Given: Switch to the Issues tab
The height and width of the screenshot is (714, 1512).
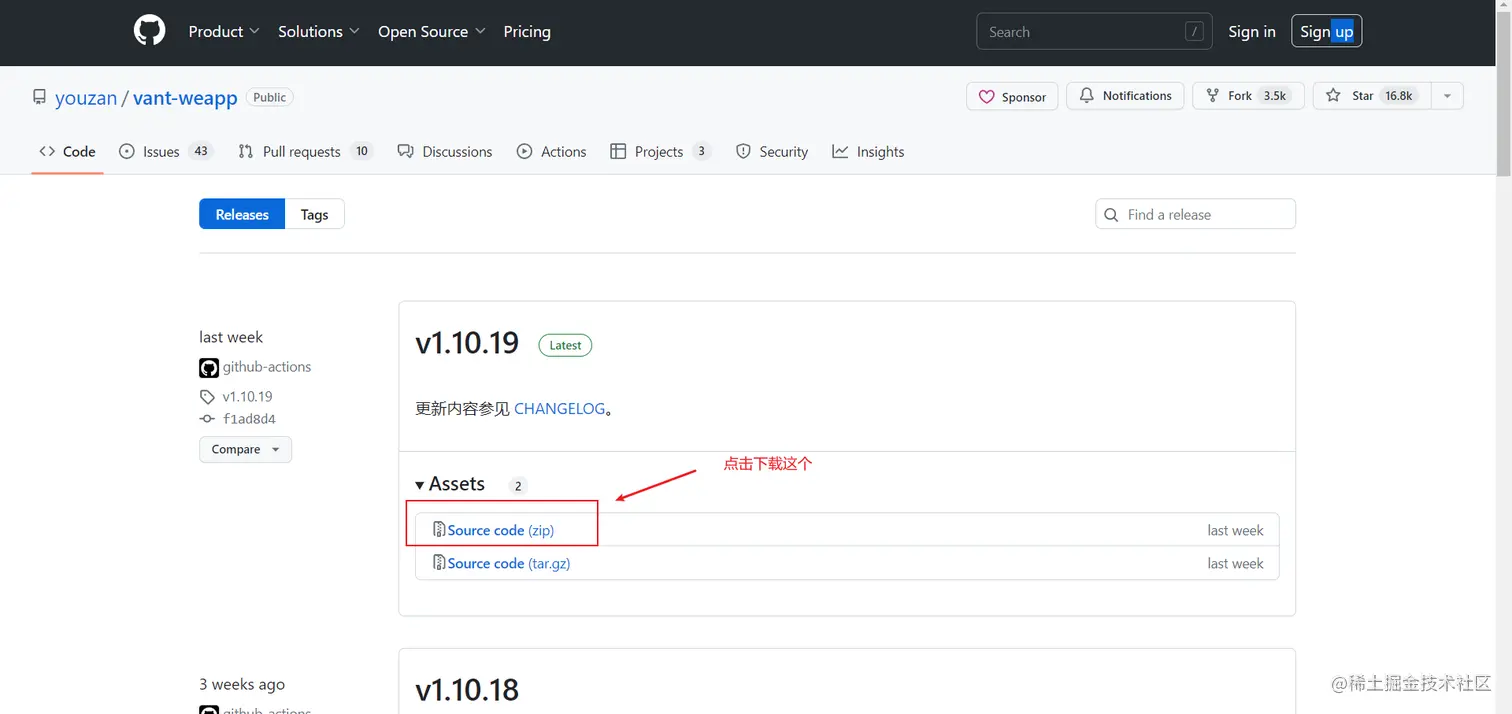Looking at the screenshot, I should 166,151.
